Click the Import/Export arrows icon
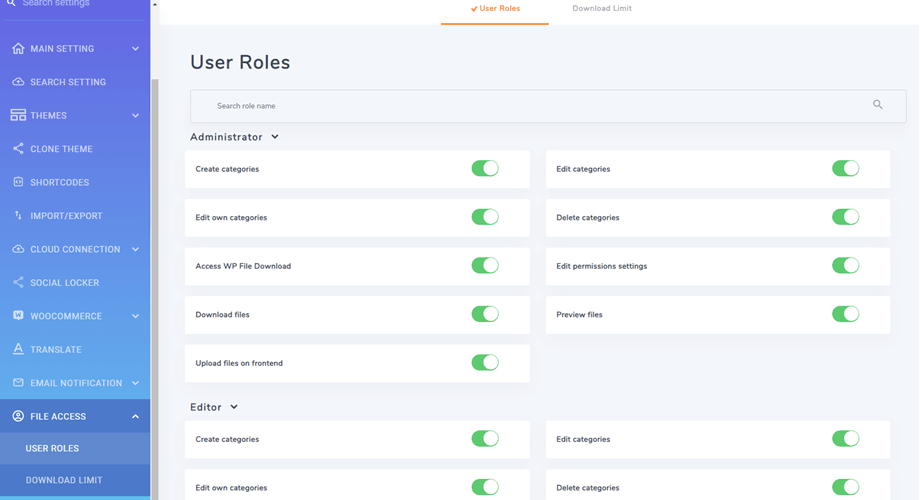 pos(18,216)
